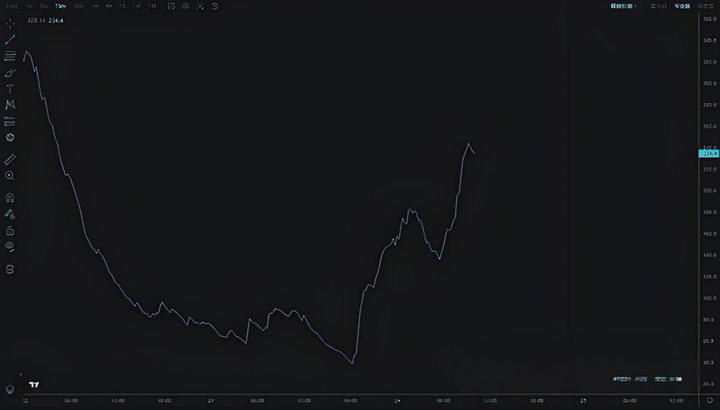Select the trend line drawing tool
This screenshot has width=720, height=410.
(x=10, y=39)
